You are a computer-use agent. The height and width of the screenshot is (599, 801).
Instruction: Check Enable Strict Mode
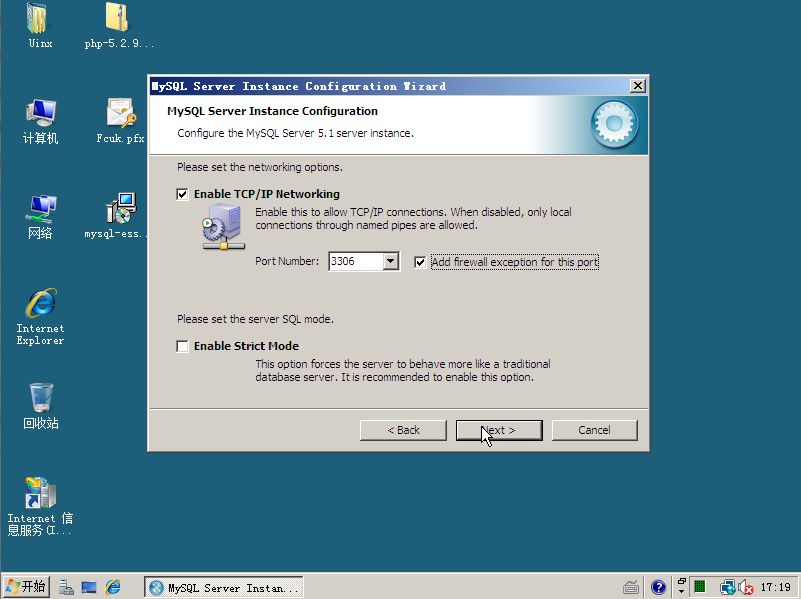[182, 346]
